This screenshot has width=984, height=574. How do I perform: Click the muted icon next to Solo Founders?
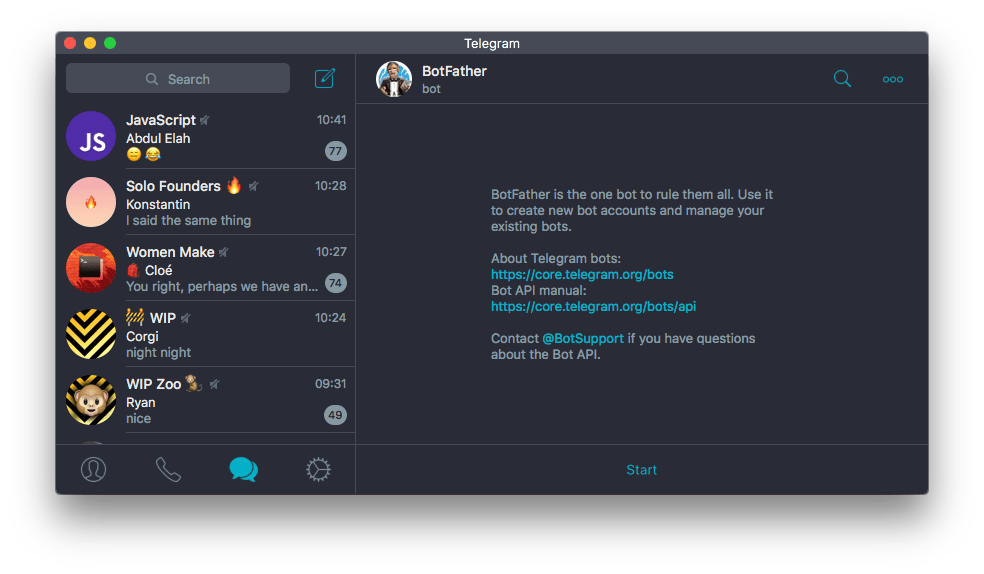[254, 186]
